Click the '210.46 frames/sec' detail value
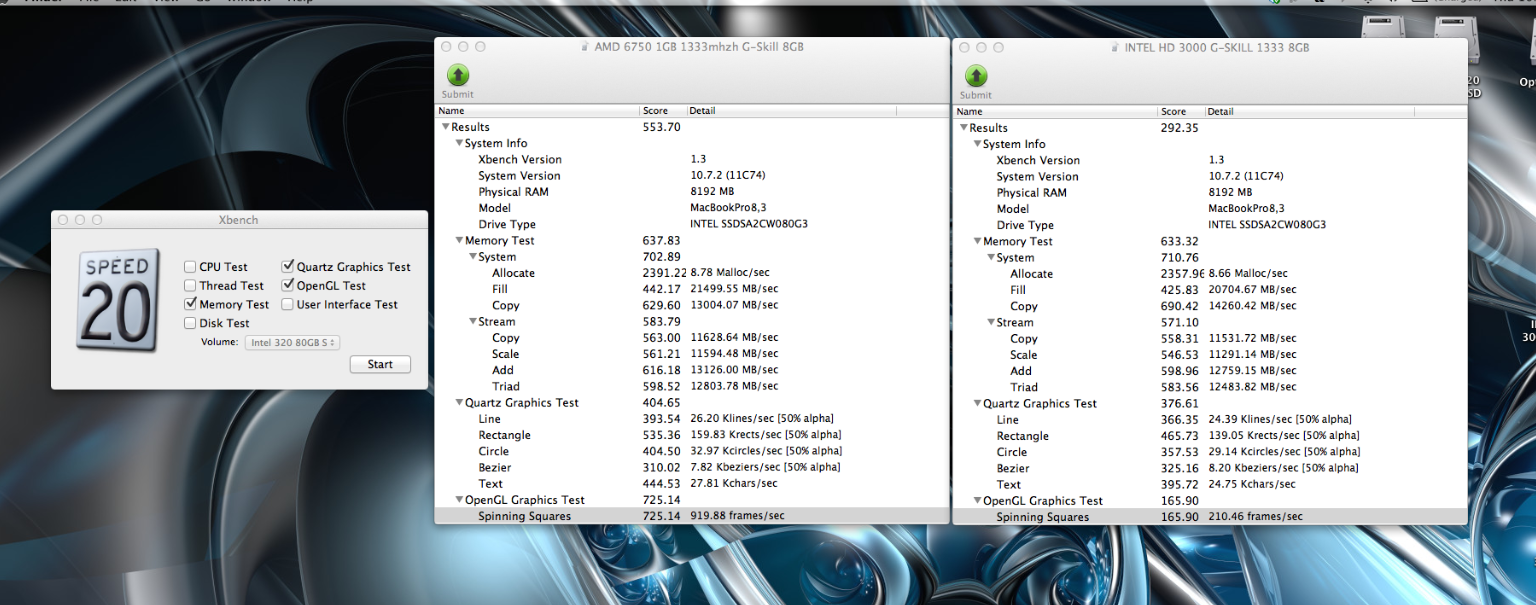1536x605 pixels. pyautogui.click(x=1255, y=517)
